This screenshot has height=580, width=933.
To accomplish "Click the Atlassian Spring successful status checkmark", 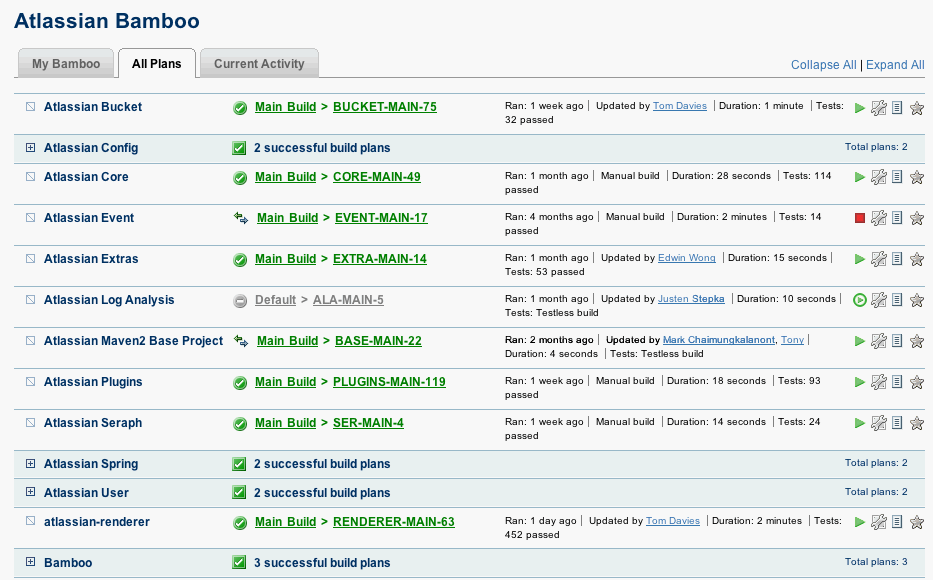I will (239, 464).
